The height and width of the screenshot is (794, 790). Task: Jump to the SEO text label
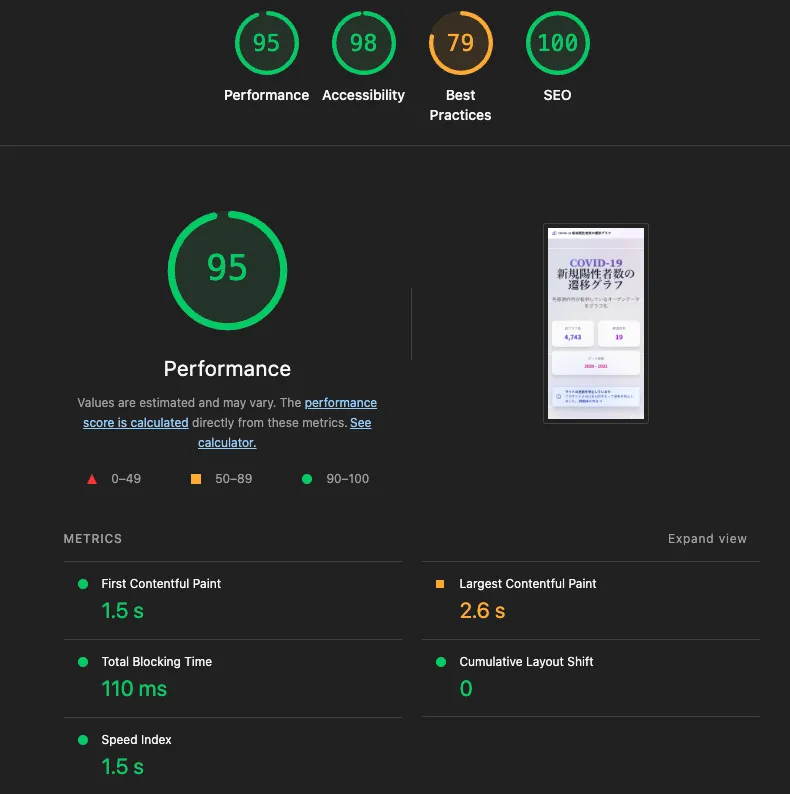pyautogui.click(x=557, y=95)
